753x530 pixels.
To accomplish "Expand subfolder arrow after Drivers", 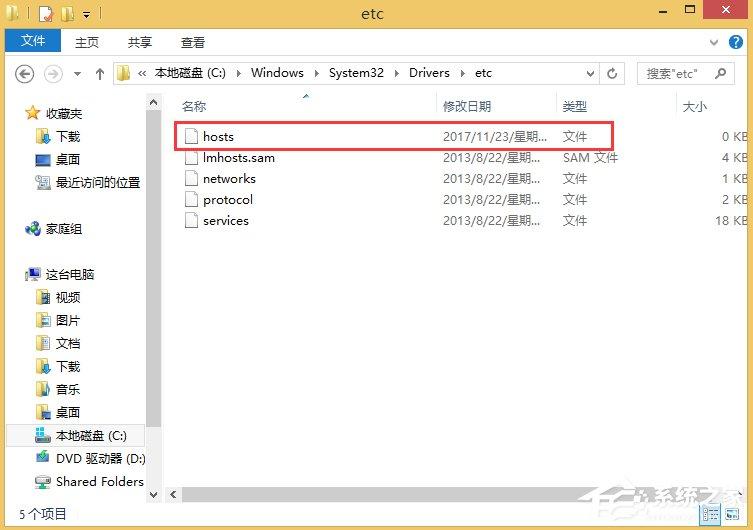I will tap(462, 73).
